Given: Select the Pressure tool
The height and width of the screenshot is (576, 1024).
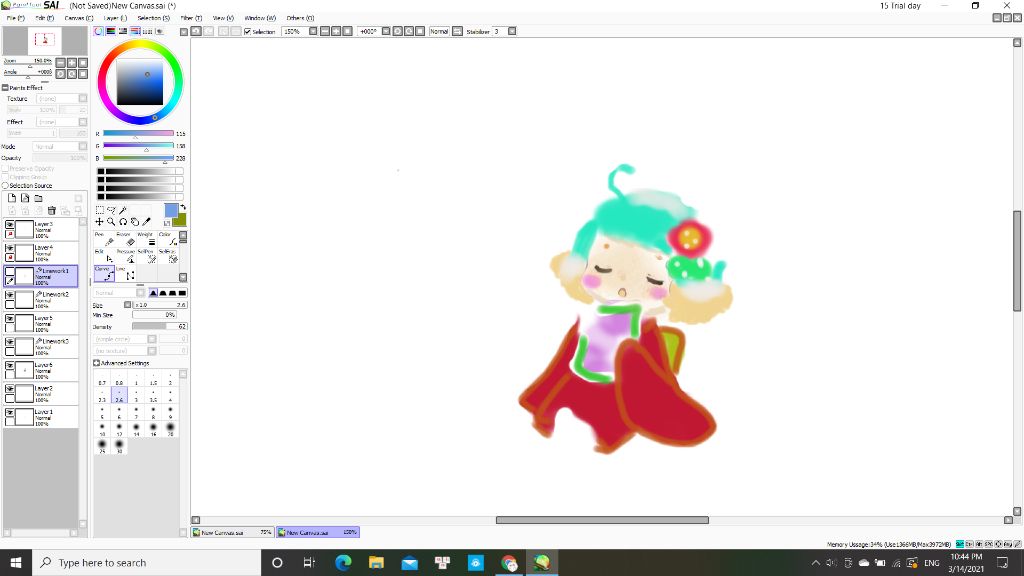Looking at the screenshot, I should point(125,256).
